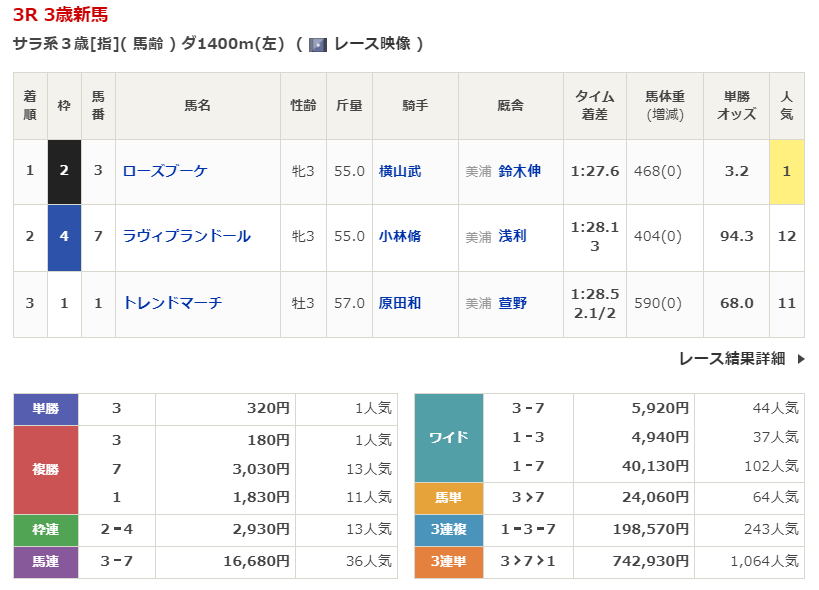
Task: Open trainer 鈴木伸 profile
Action: (x=519, y=171)
